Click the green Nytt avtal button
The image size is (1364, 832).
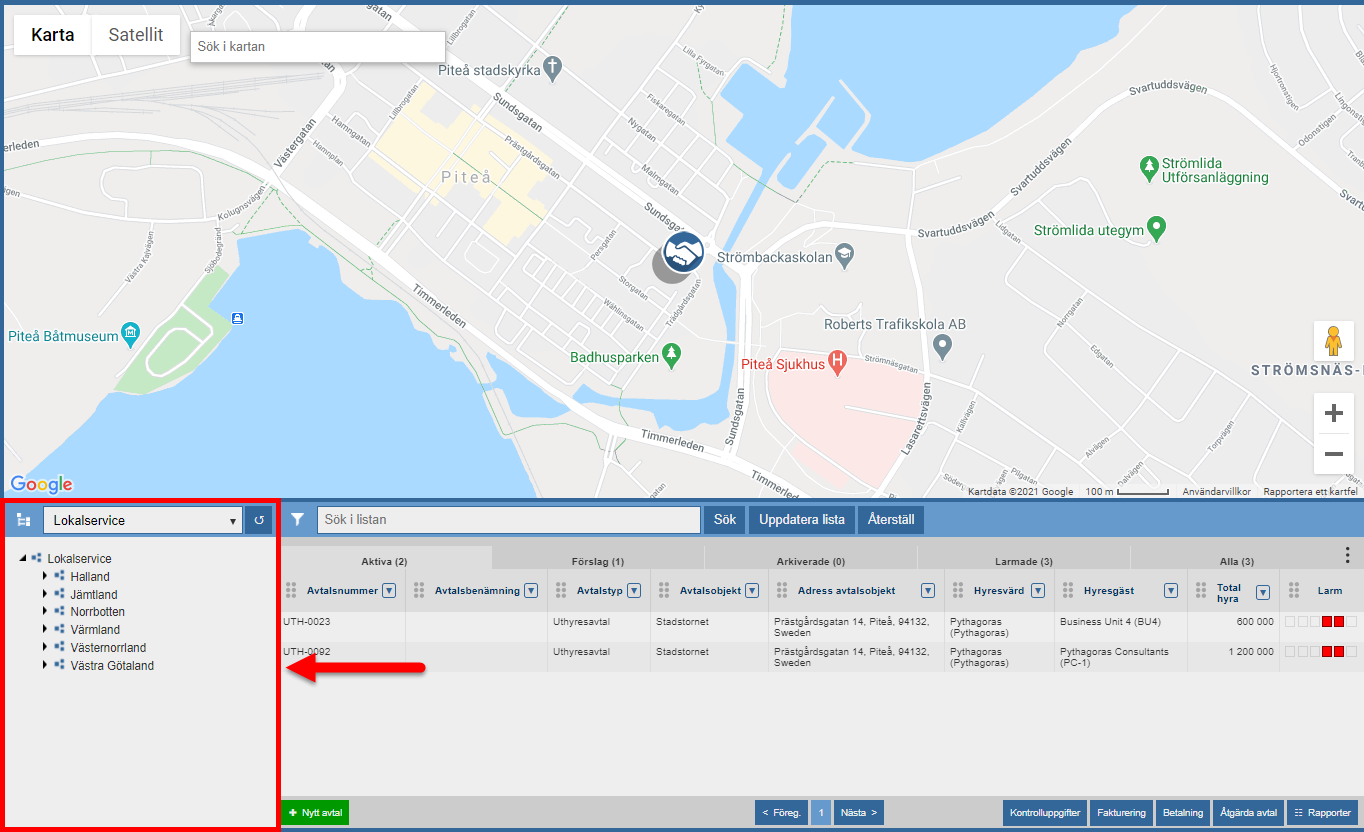pos(315,813)
